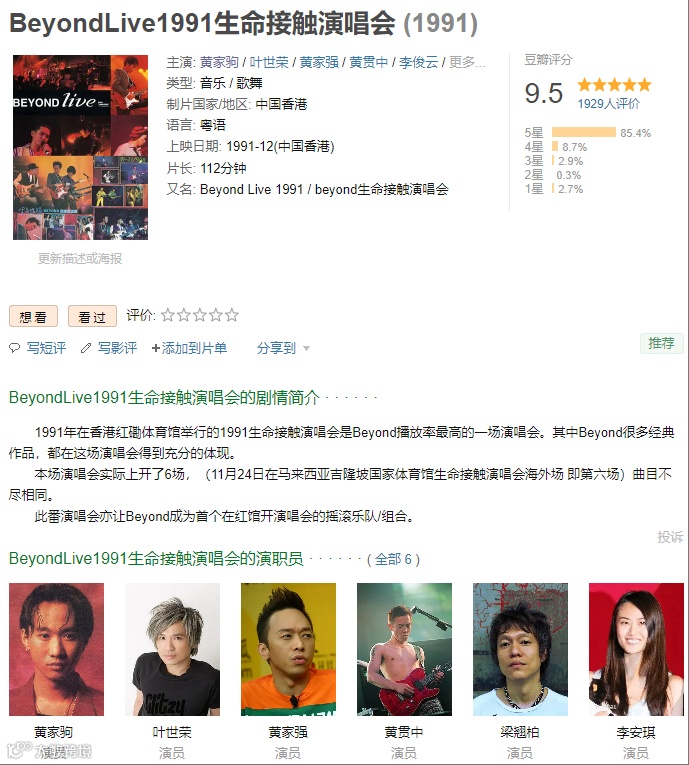The width and height of the screenshot is (689, 765).
Task: Click the 写短评 speech bubble icon
Action: point(15,348)
